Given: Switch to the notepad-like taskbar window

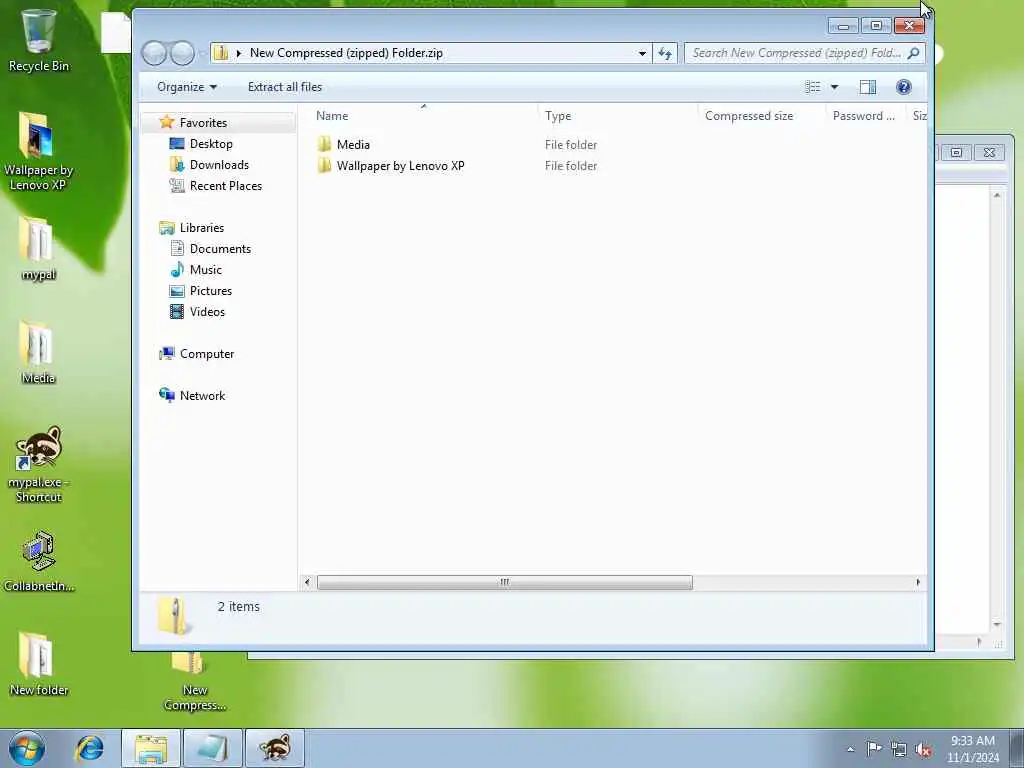Looking at the screenshot, I should click(212, 748).
